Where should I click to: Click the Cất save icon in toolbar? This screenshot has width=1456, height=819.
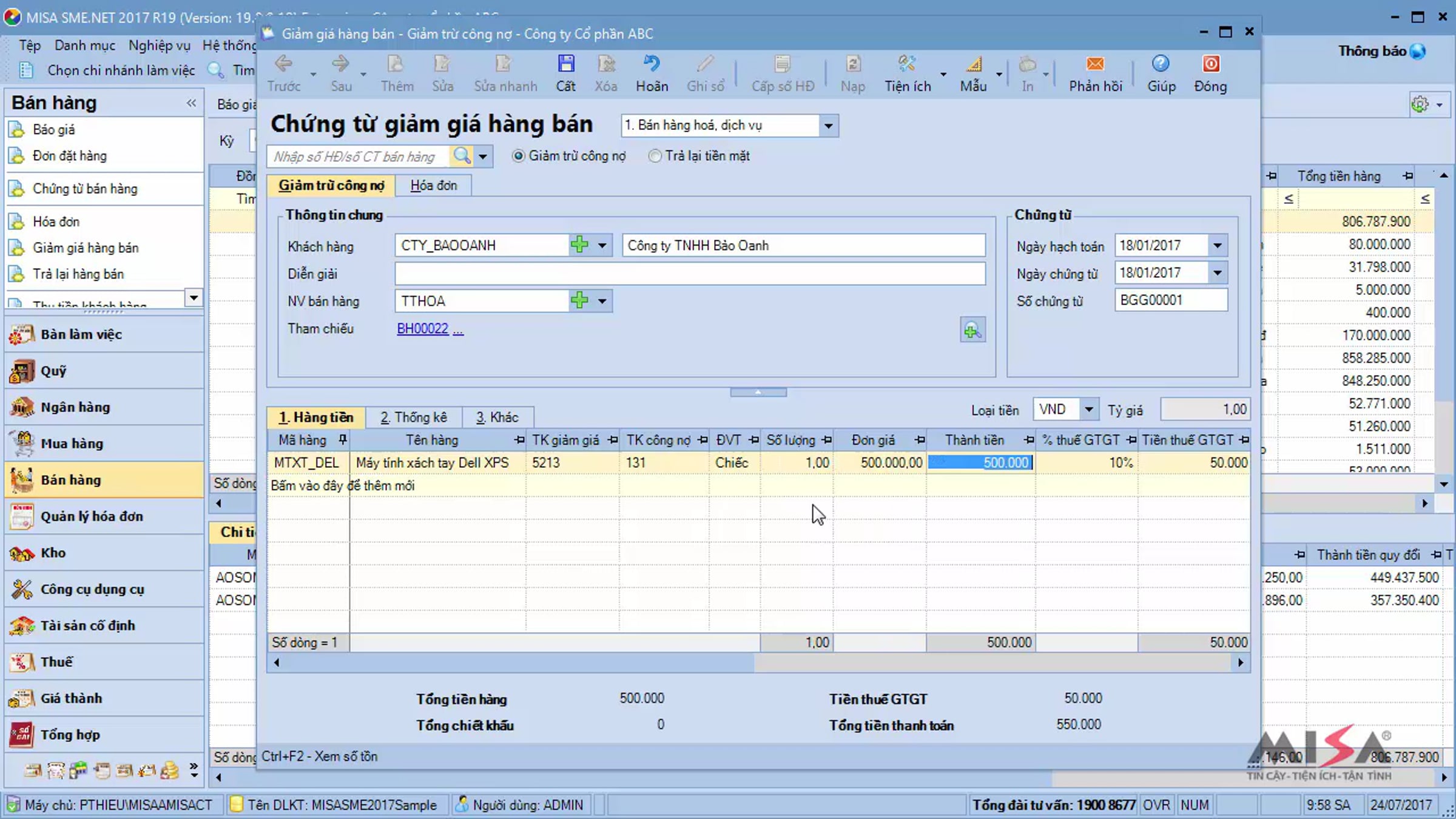565,64
